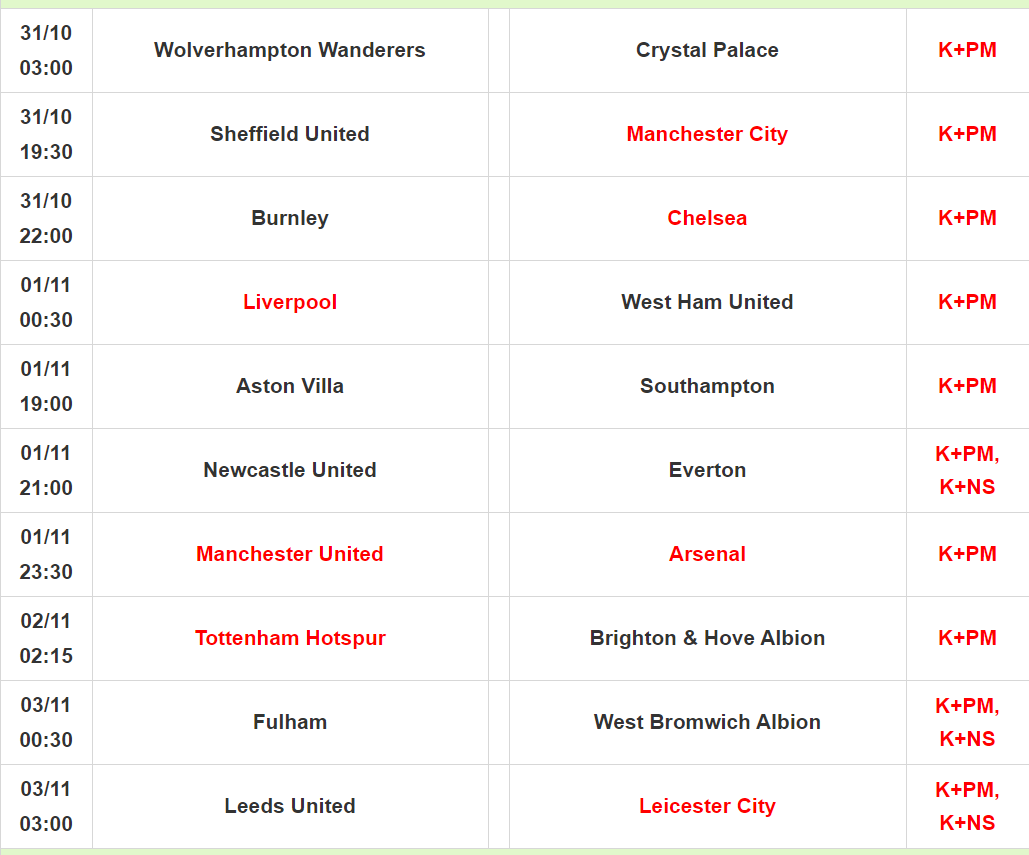Click the K+PM channel for Wolverhampton match

tap(967, 50)
